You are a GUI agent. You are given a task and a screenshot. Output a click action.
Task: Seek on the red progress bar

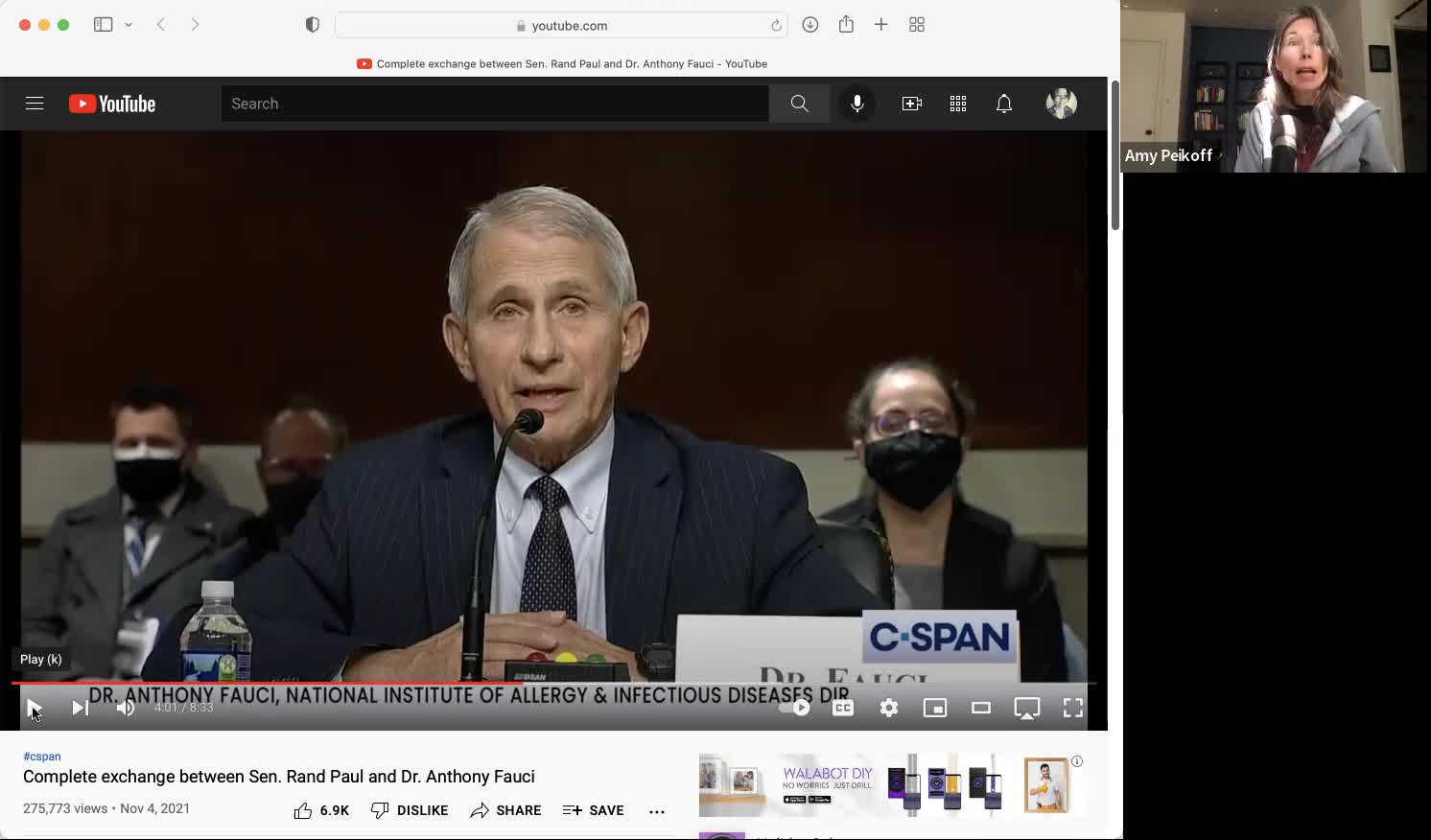(x=554, y=683)
